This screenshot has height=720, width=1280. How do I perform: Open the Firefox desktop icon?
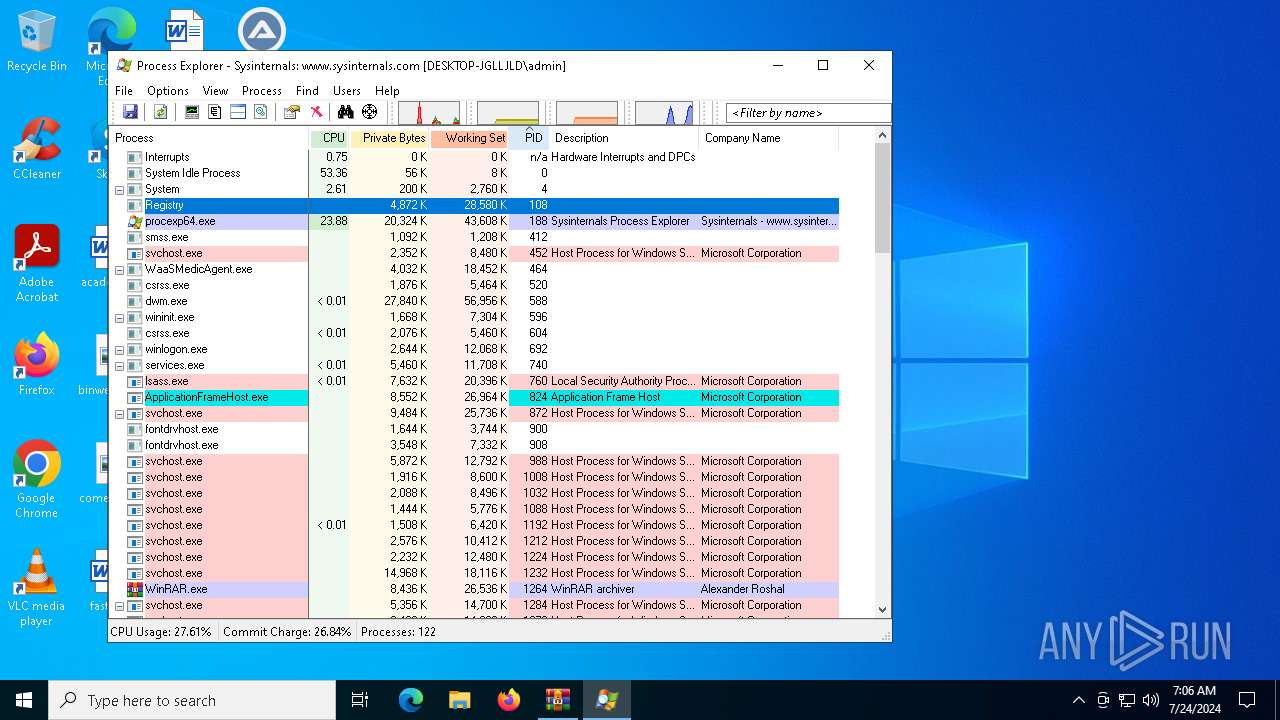click(37, 365)
